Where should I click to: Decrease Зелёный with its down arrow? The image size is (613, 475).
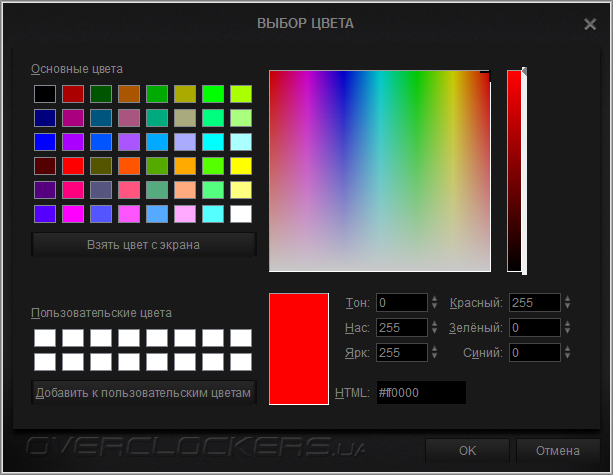coord(567,332)
